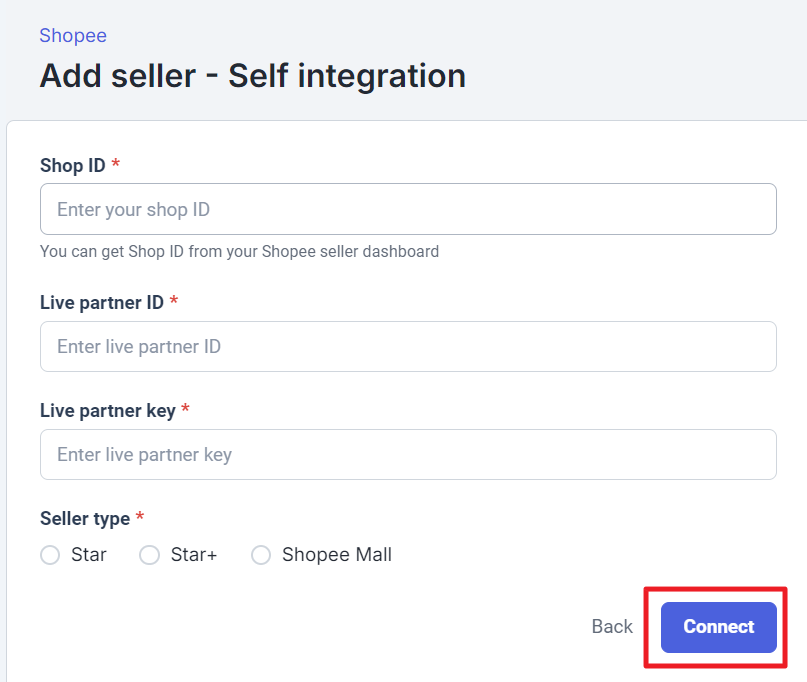The height and width of the screenshot is (682, 807).
Task: Pick the Shopee Mall radio button
Action: coord(261,555)
